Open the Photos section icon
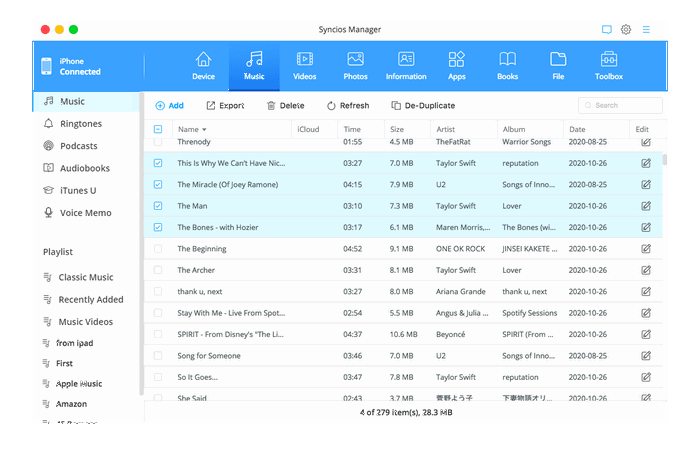700x469 pixels. tap(355, 60)
